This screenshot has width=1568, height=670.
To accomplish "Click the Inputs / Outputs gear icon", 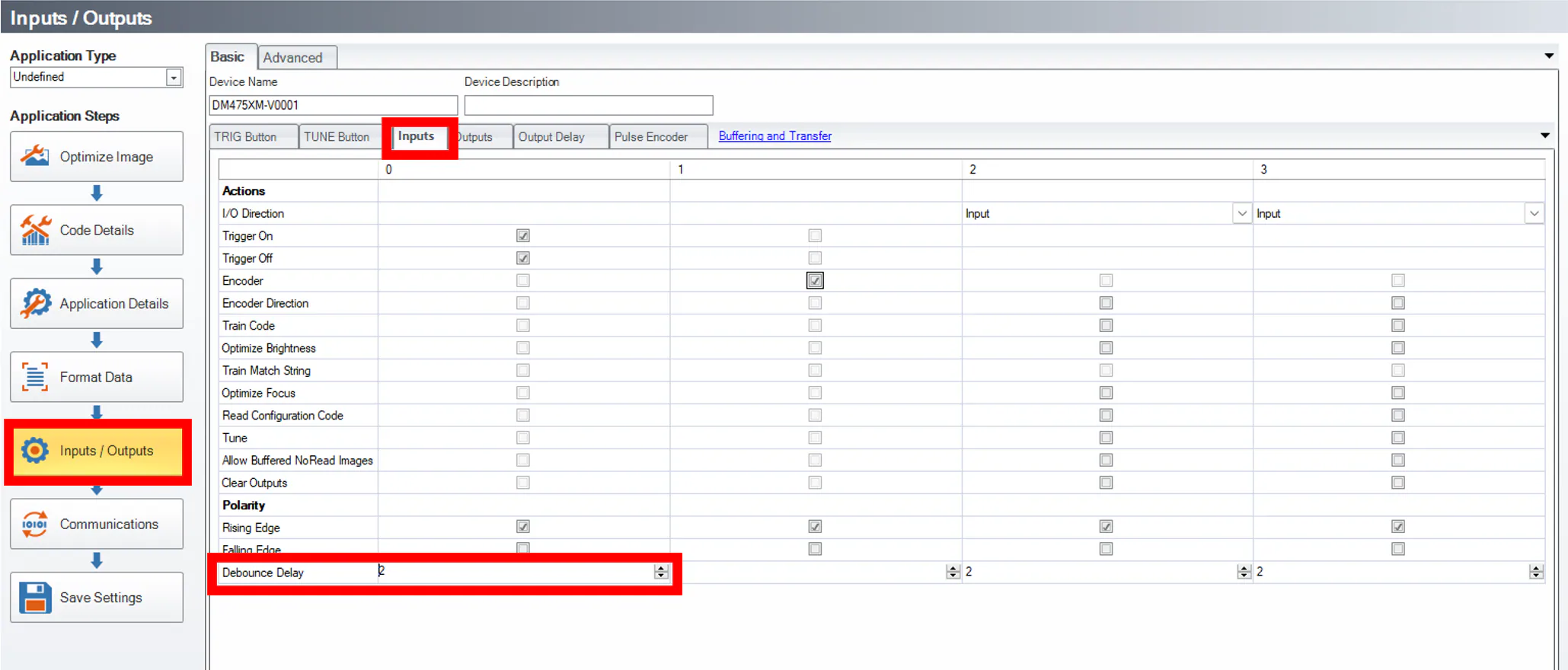I will (x=35, y=451).
